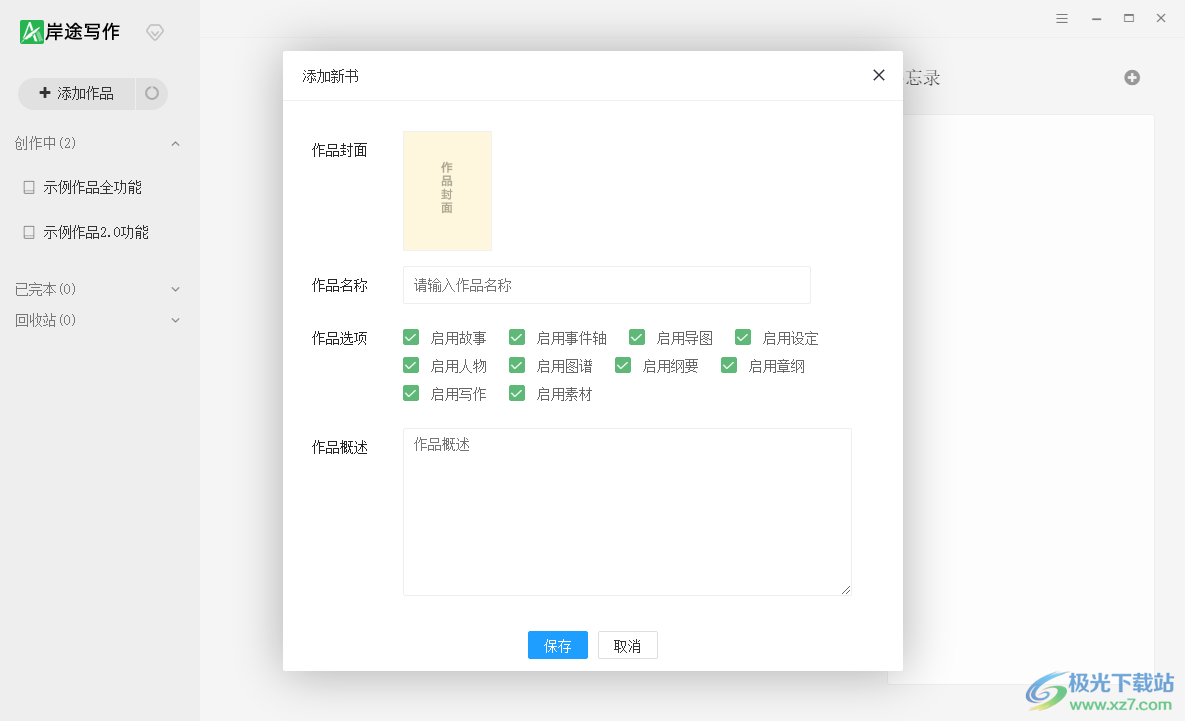Screen dimensions: 1185x721
Task: Click book icon next to 示例作品2.0功能
Action: 29,232
